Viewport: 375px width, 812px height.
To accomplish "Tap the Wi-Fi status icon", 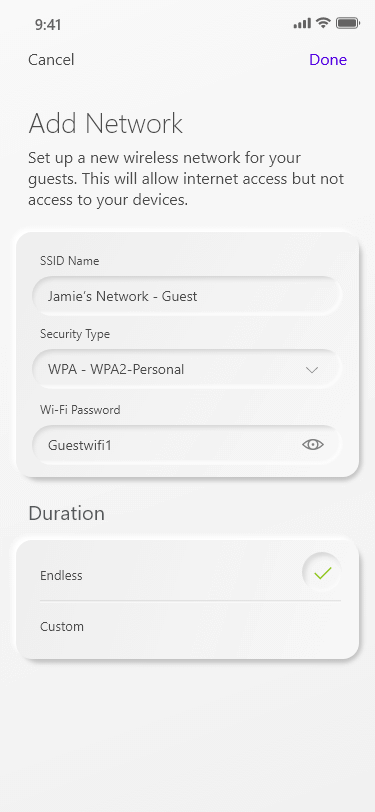I will 324,23.
